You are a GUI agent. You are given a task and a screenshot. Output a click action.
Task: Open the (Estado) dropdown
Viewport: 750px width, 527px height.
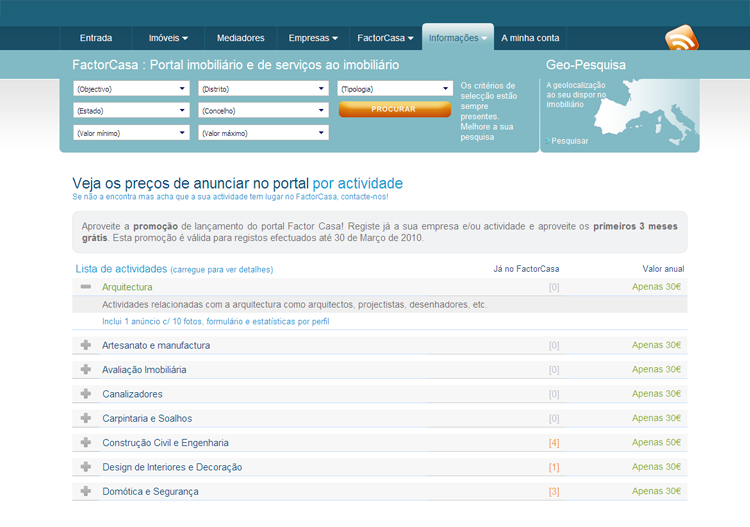pyautogui.click(x=131, y=110)
